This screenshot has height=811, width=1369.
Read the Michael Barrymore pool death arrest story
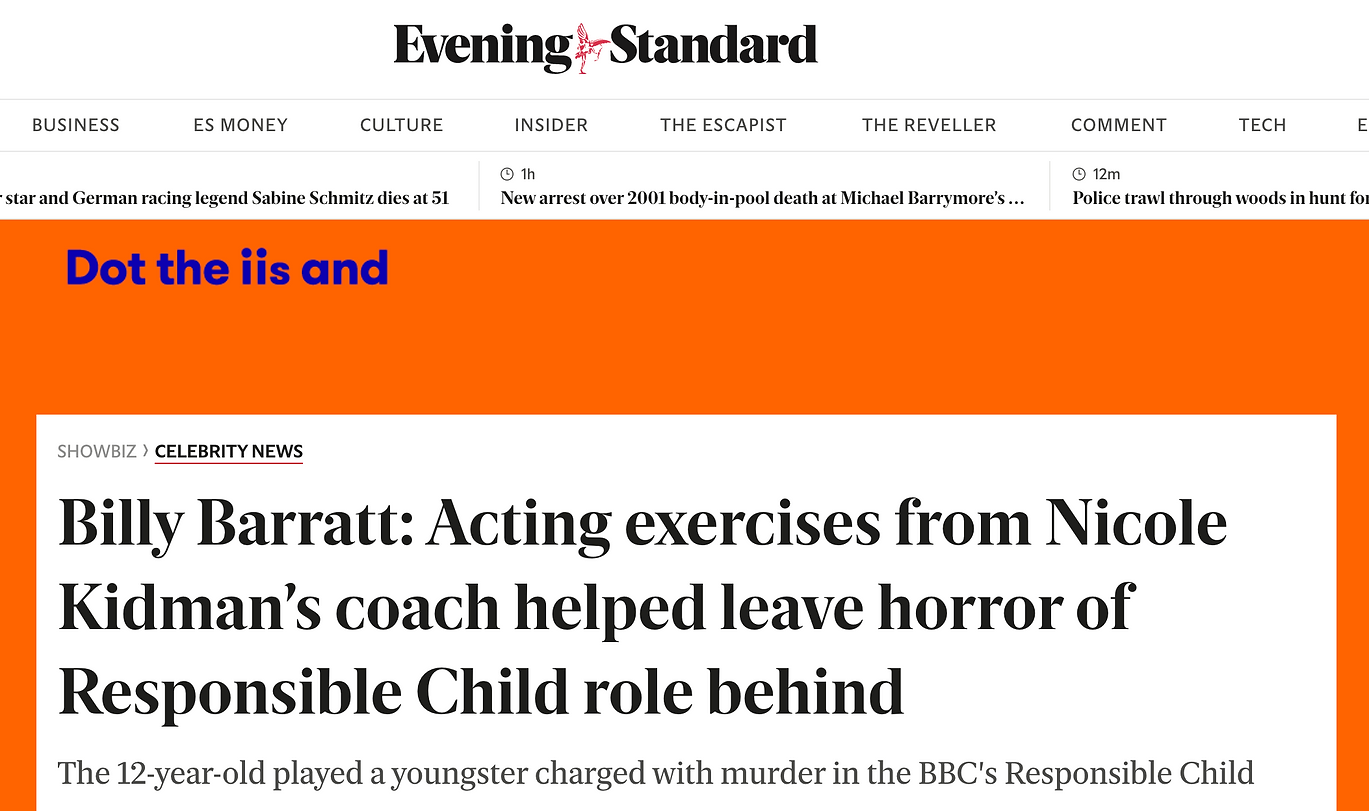762,198
